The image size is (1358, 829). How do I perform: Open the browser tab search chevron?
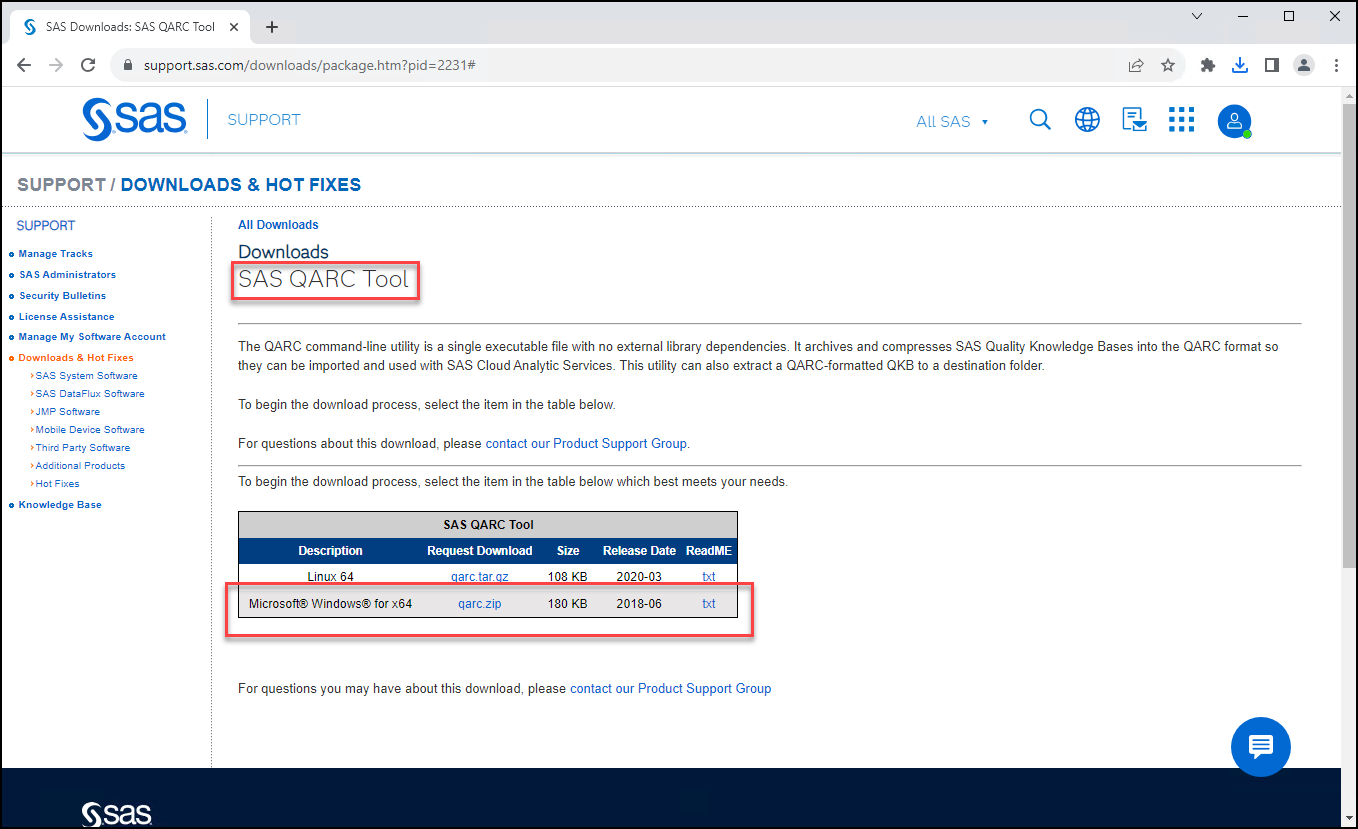pos(1196,17)
